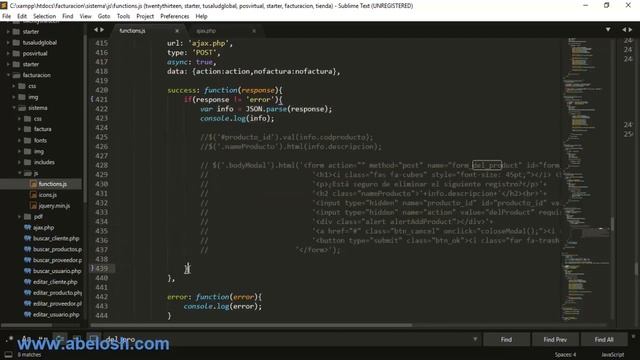
Task: Click the JS file icon beside functions.js
Action: 33,184
